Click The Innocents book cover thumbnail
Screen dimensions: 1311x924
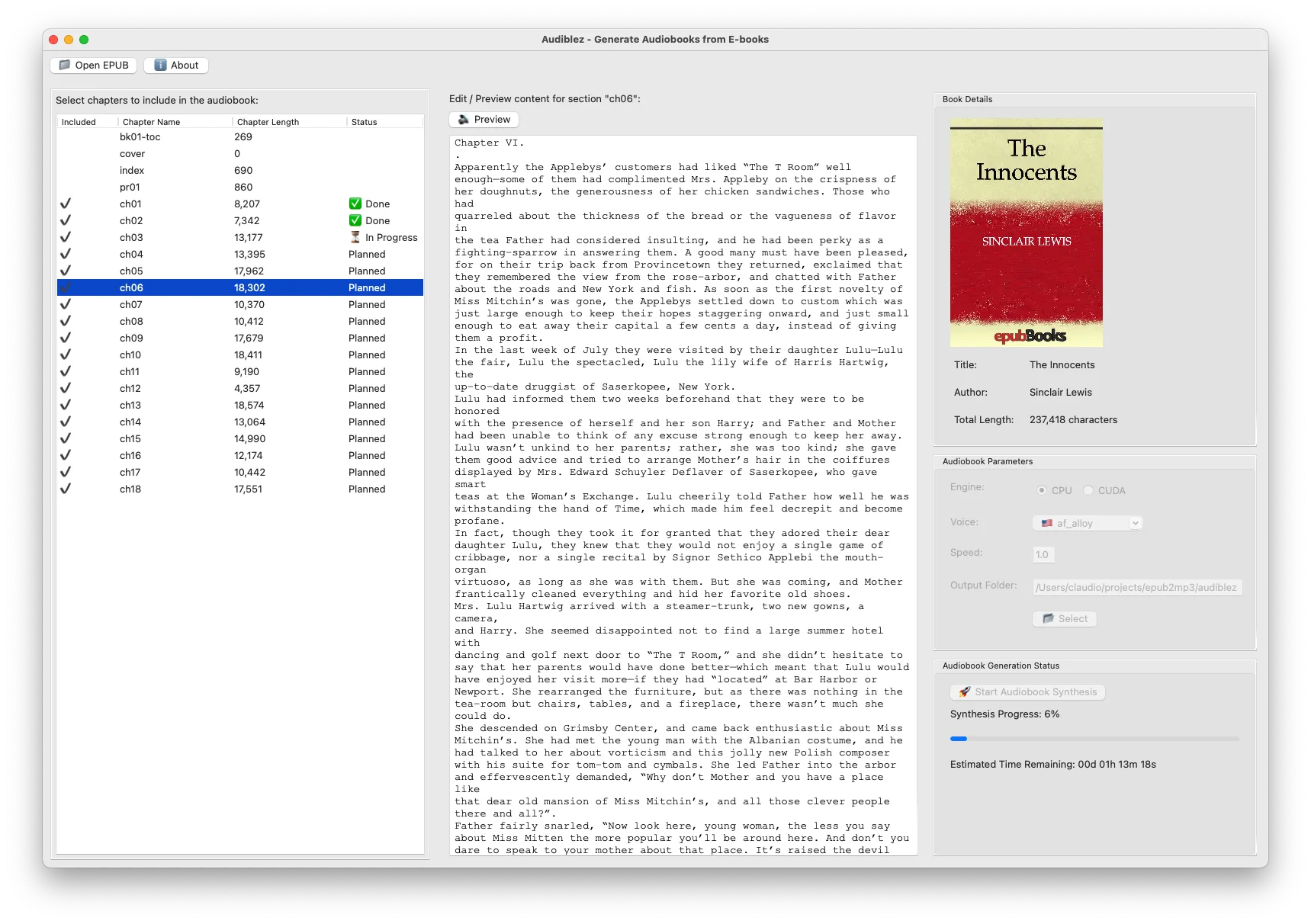coord(1026,233)
